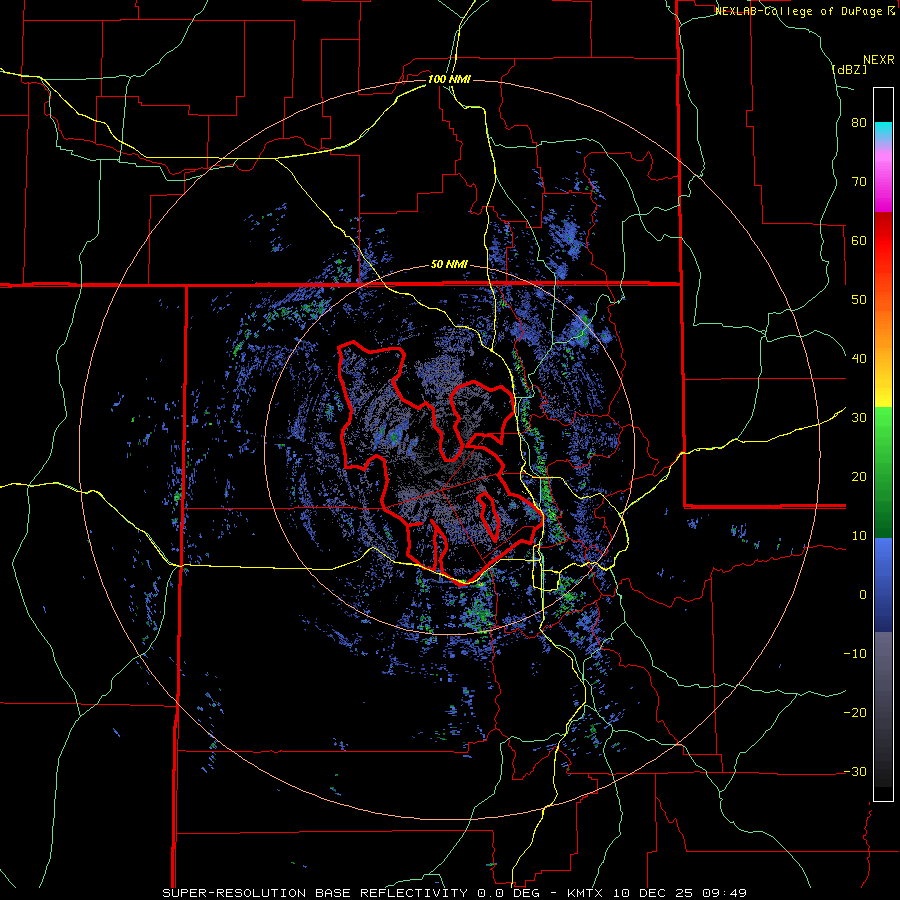The height and width of the screenshot is (900, 900).
Task: Click the -20 value on the dBZ scale
Action: click(855, 713)
